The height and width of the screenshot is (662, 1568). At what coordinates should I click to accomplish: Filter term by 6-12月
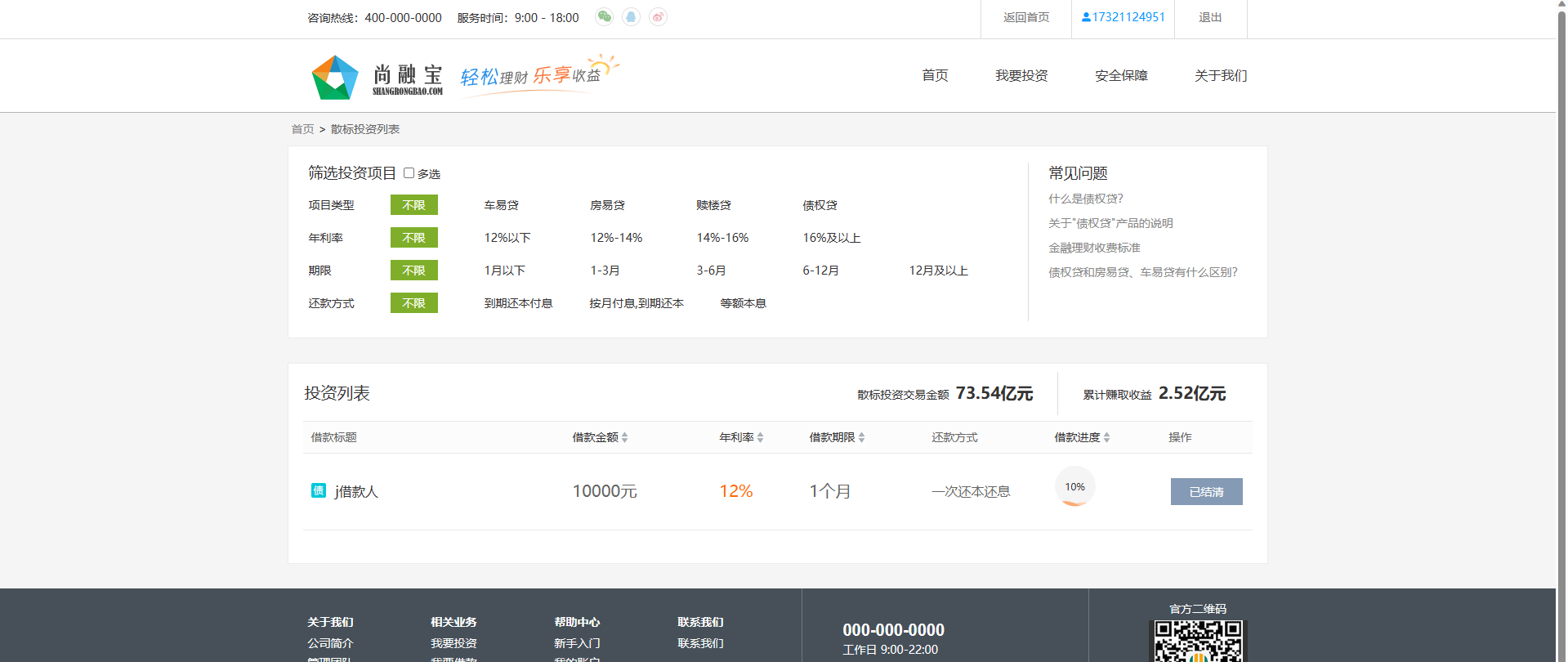820,271
